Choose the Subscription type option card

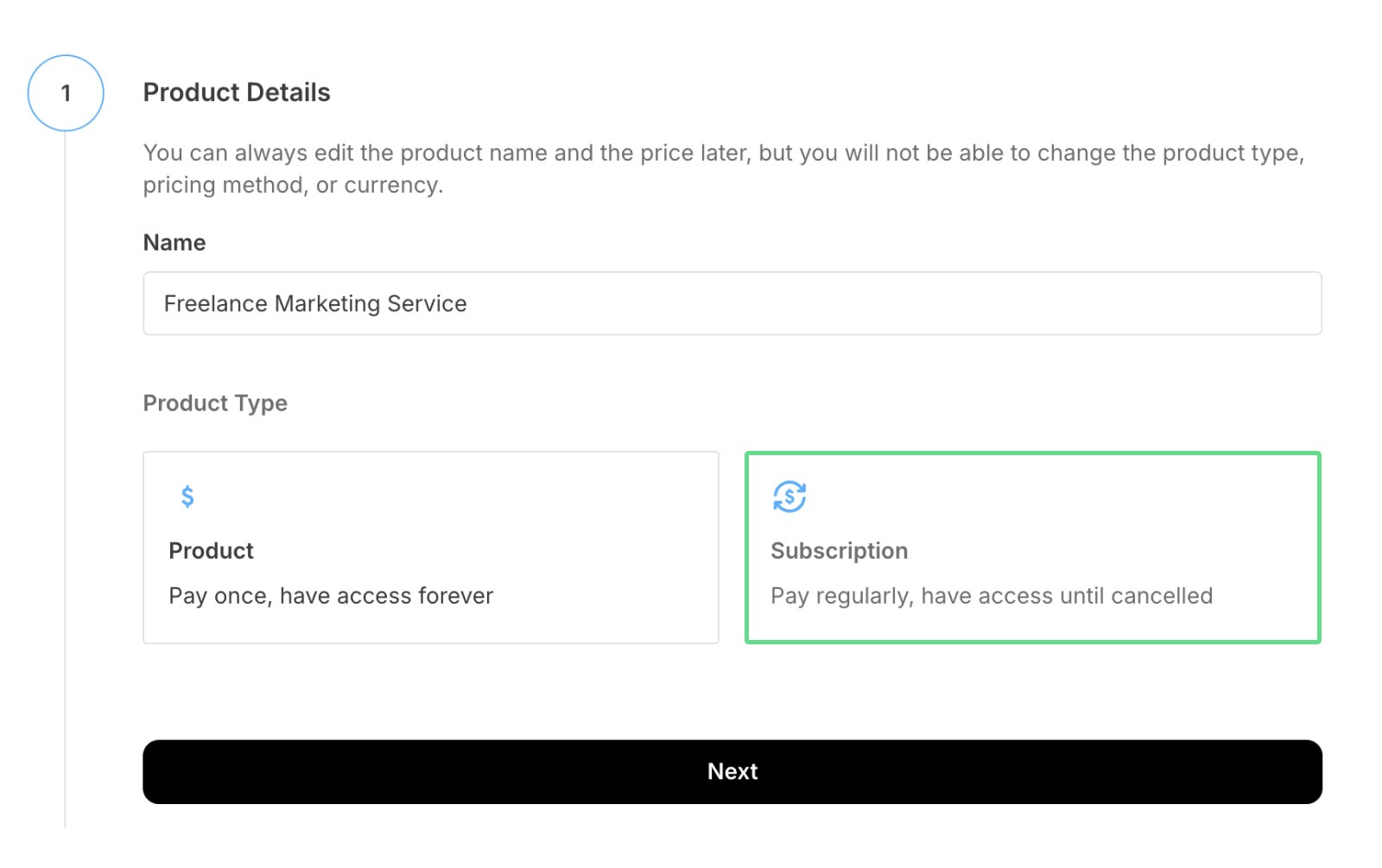1032,547
